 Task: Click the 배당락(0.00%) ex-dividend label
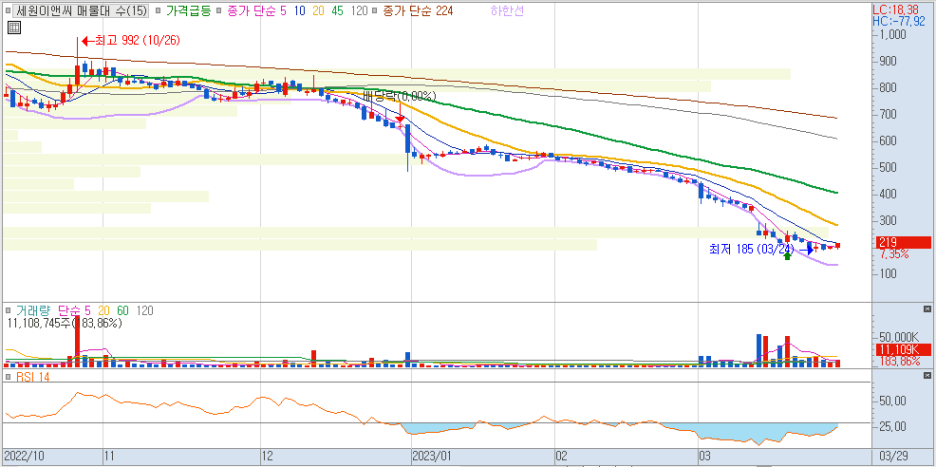pyautogui.click(x=399, y=96)
